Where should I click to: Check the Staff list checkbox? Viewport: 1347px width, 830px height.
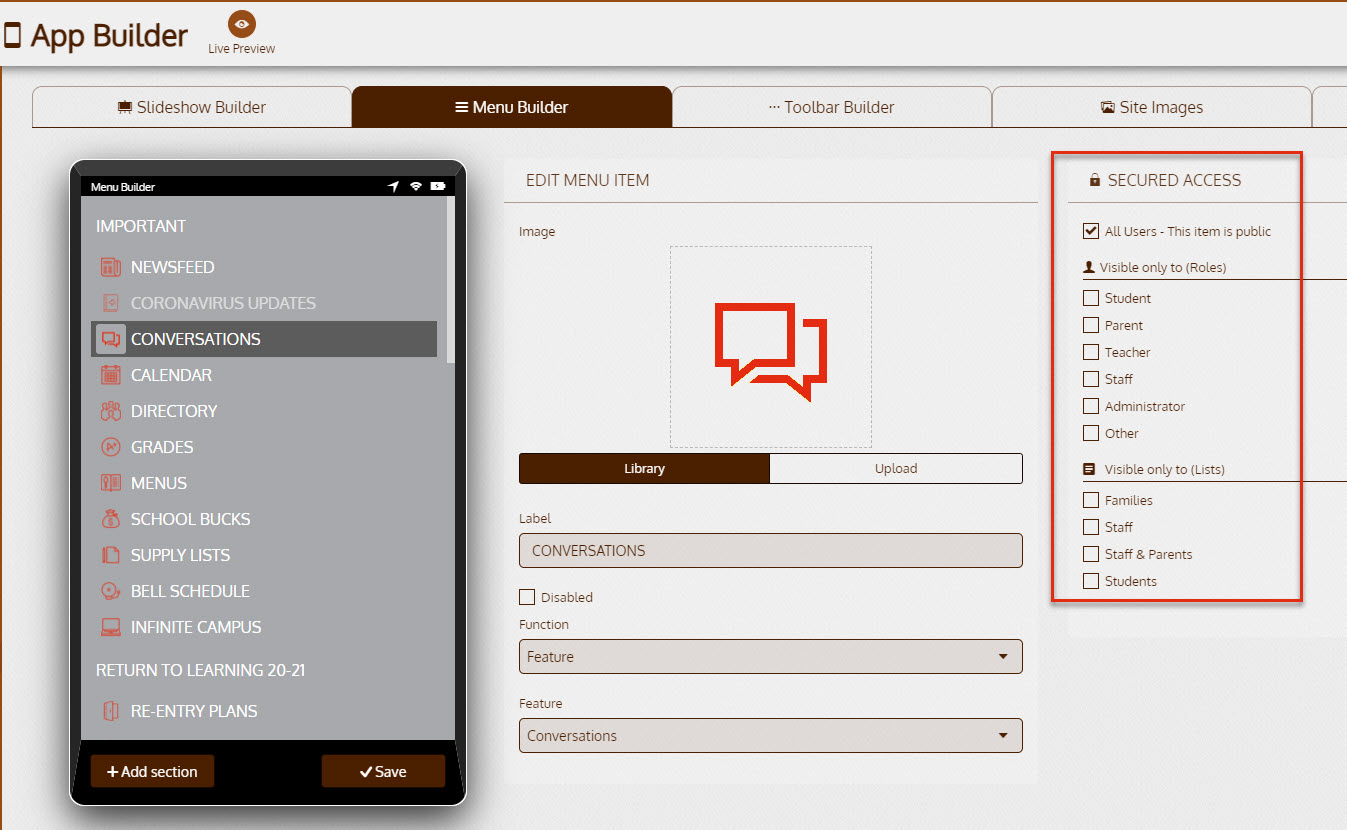coord(1091,527)
